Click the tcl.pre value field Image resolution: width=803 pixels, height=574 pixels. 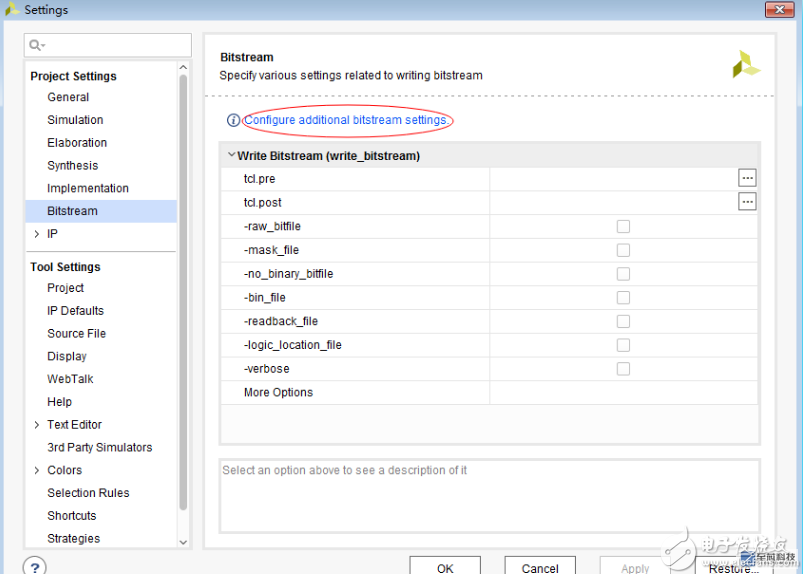point(613,179)
